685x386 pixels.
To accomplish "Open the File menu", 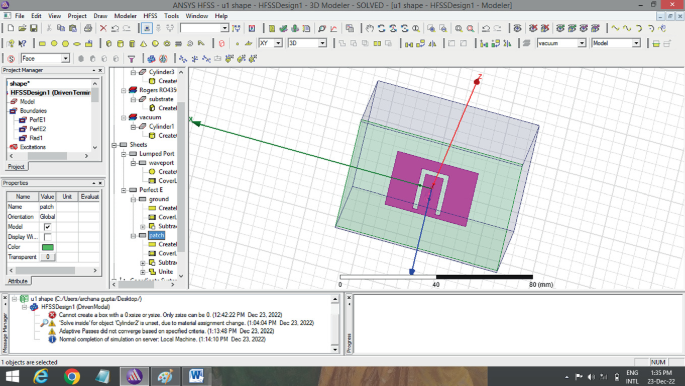I will click(x=20, y=16).
